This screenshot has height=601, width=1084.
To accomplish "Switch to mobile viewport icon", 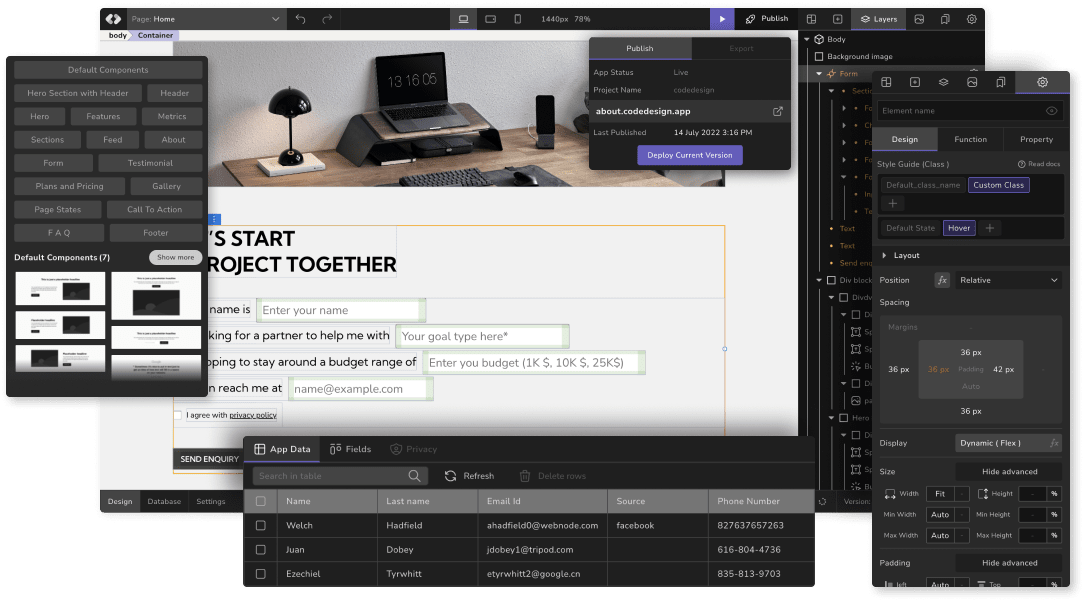I will [x=517, y=19].
